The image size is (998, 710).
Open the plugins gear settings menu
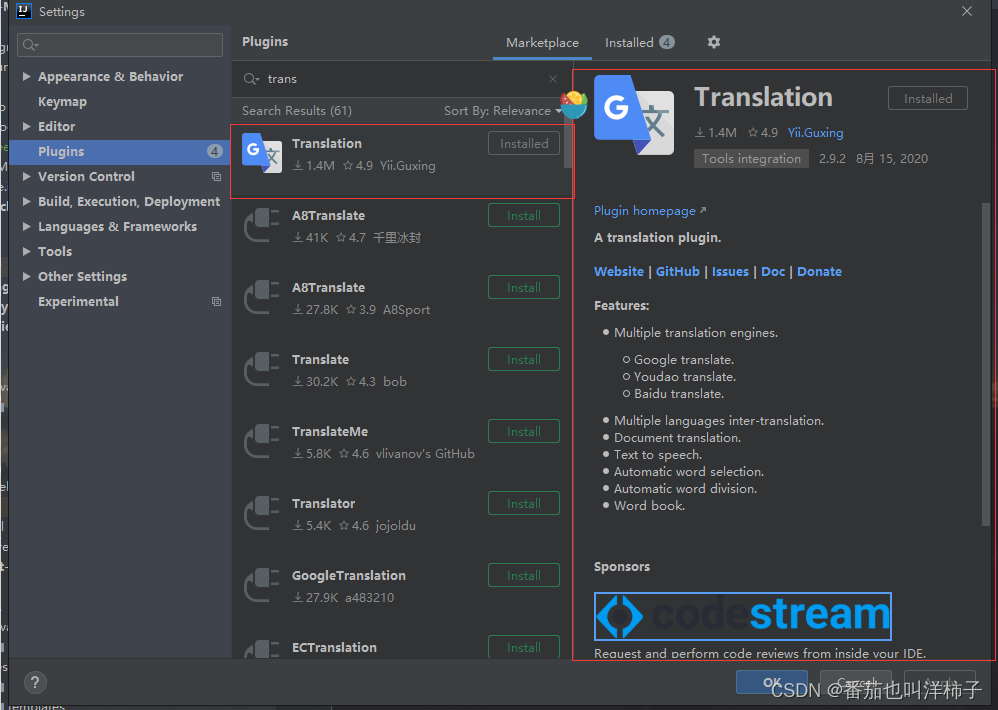click(x=713, y=42)
